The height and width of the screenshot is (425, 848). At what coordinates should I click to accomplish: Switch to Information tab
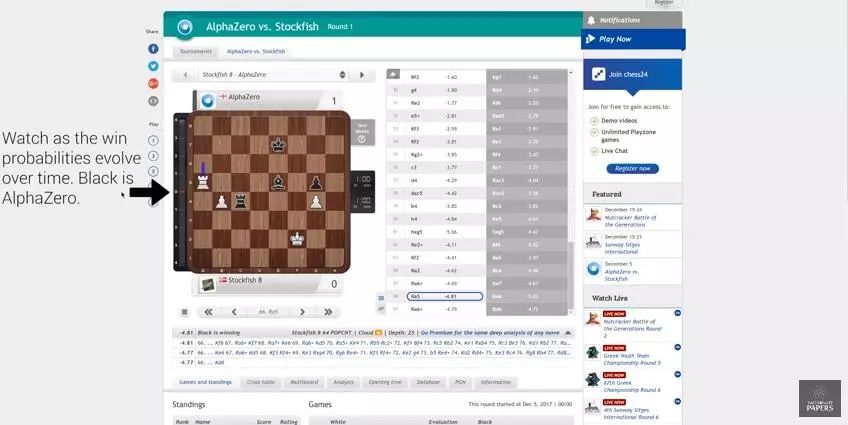click(496, 382)
